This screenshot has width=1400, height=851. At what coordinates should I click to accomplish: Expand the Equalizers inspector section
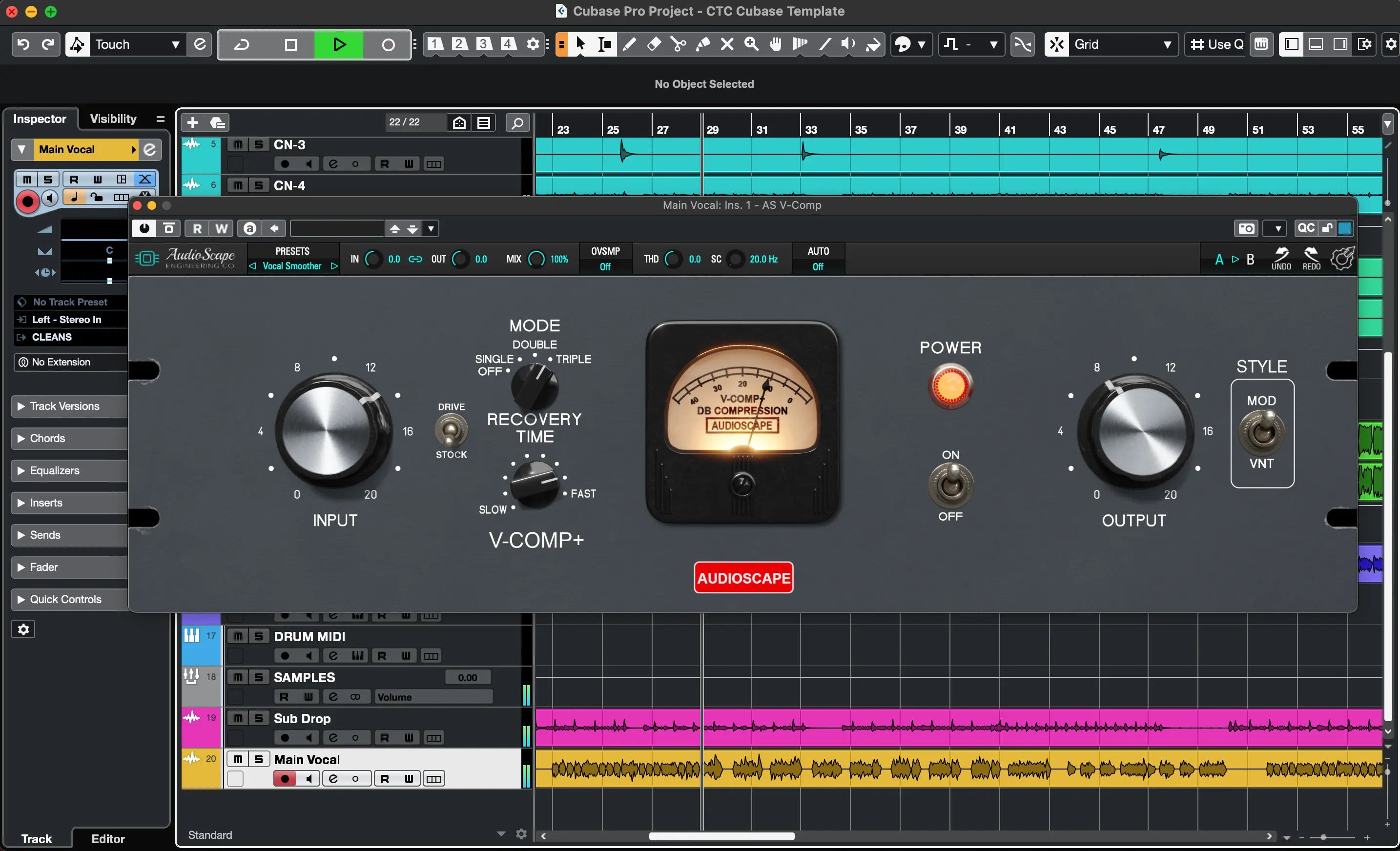55,470
